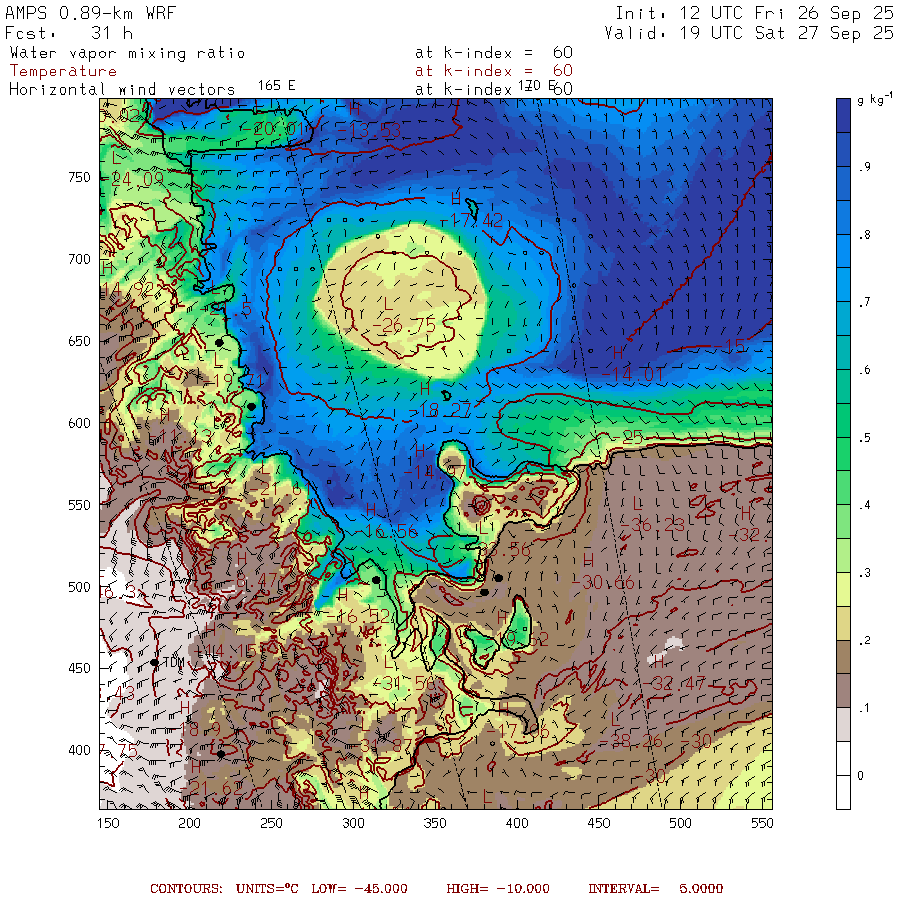900x900 pixels.
Task: Click the -26.75 low temperature label
Action: (408, 326)
